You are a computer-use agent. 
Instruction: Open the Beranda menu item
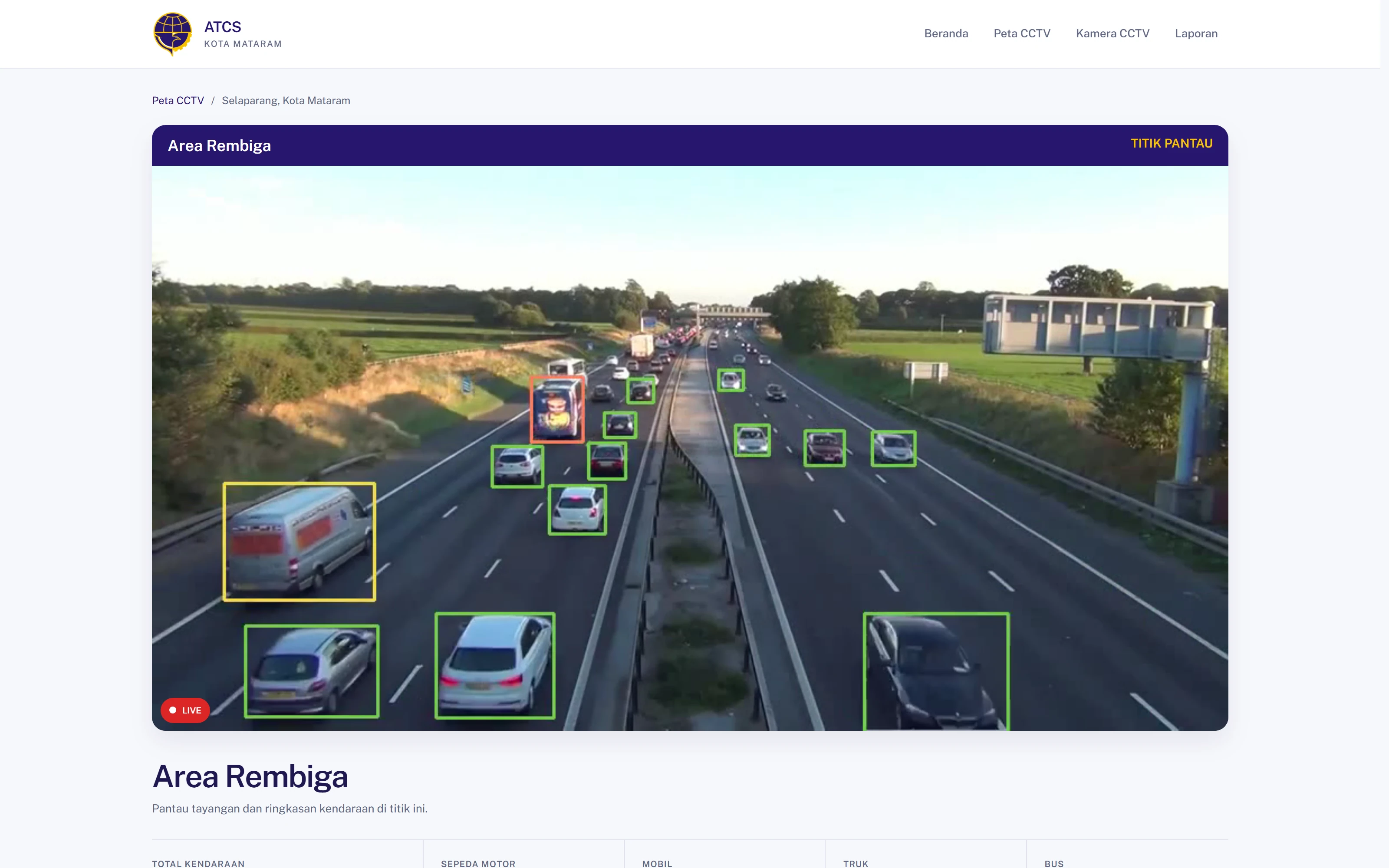tap(946, 33)
